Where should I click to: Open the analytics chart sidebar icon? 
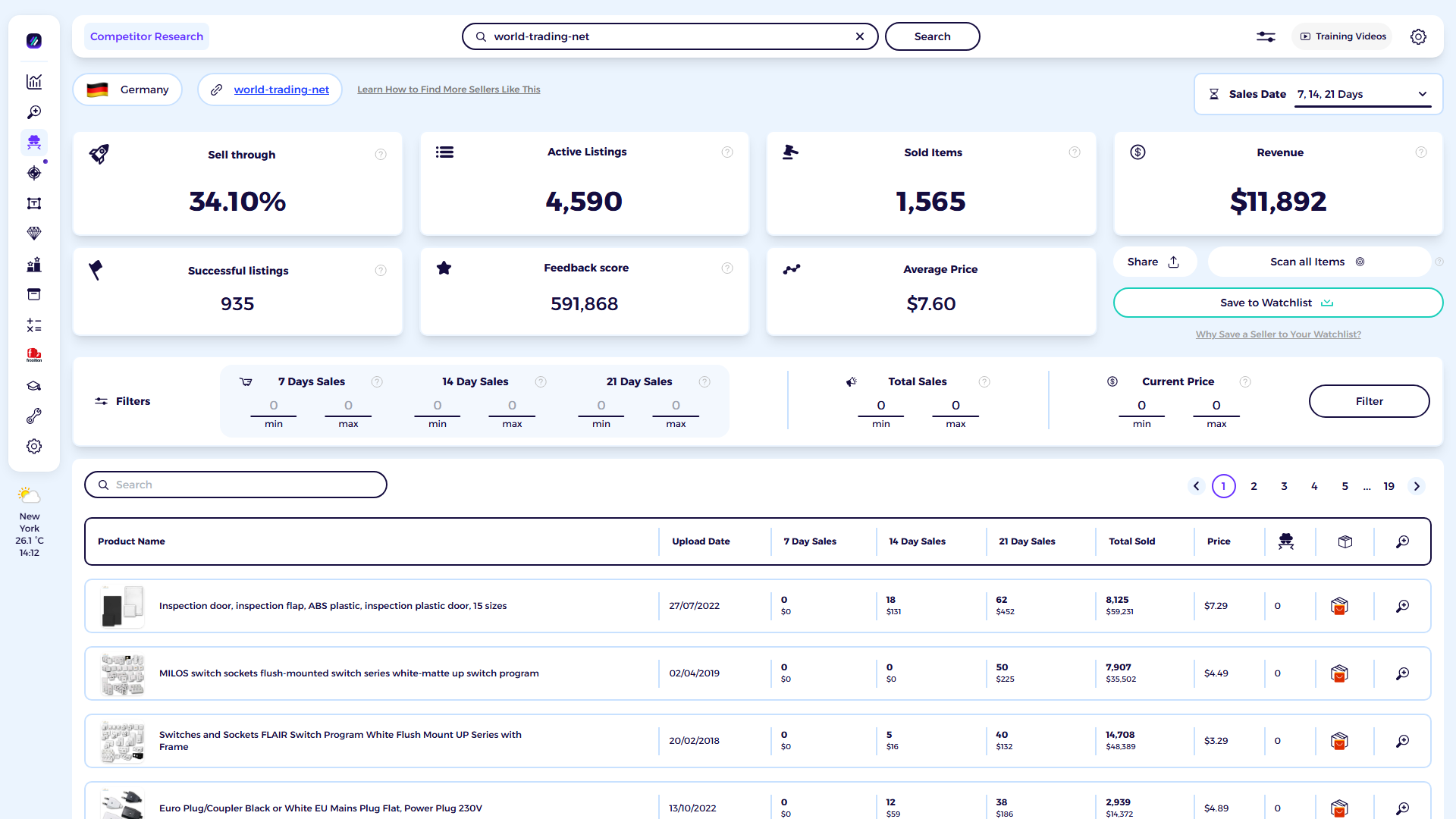pos(34,82)
